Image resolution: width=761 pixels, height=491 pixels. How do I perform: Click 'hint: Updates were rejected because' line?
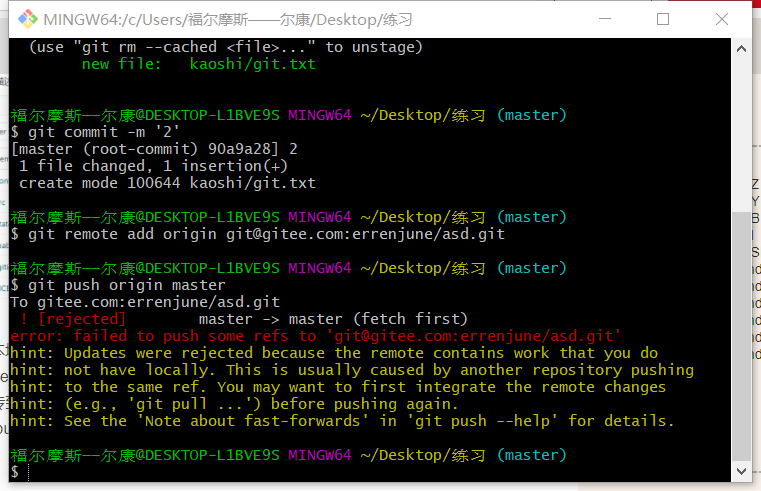pos(334,353)
